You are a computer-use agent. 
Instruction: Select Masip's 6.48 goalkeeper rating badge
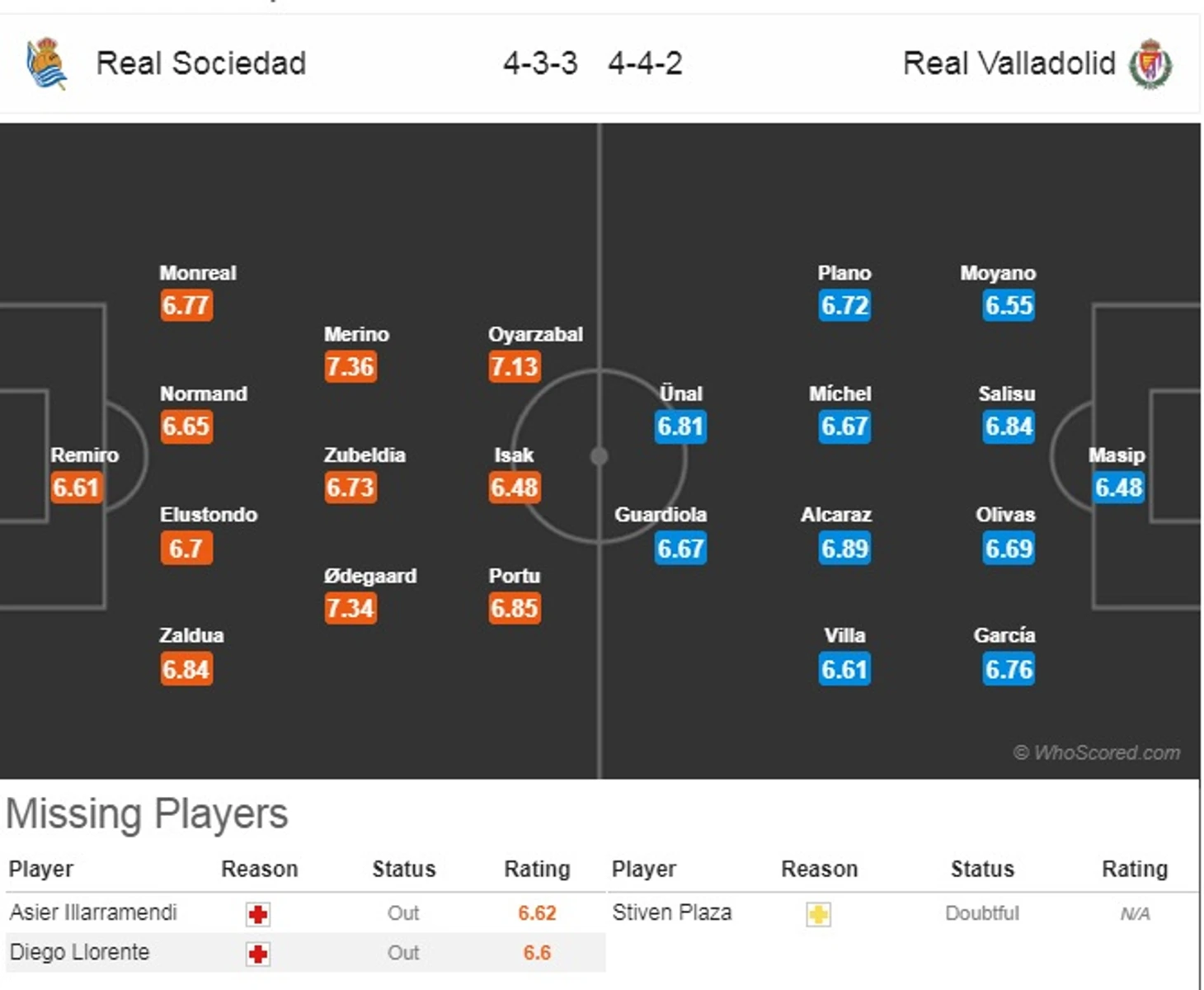pyautogui.click(x=1118, y=488)
